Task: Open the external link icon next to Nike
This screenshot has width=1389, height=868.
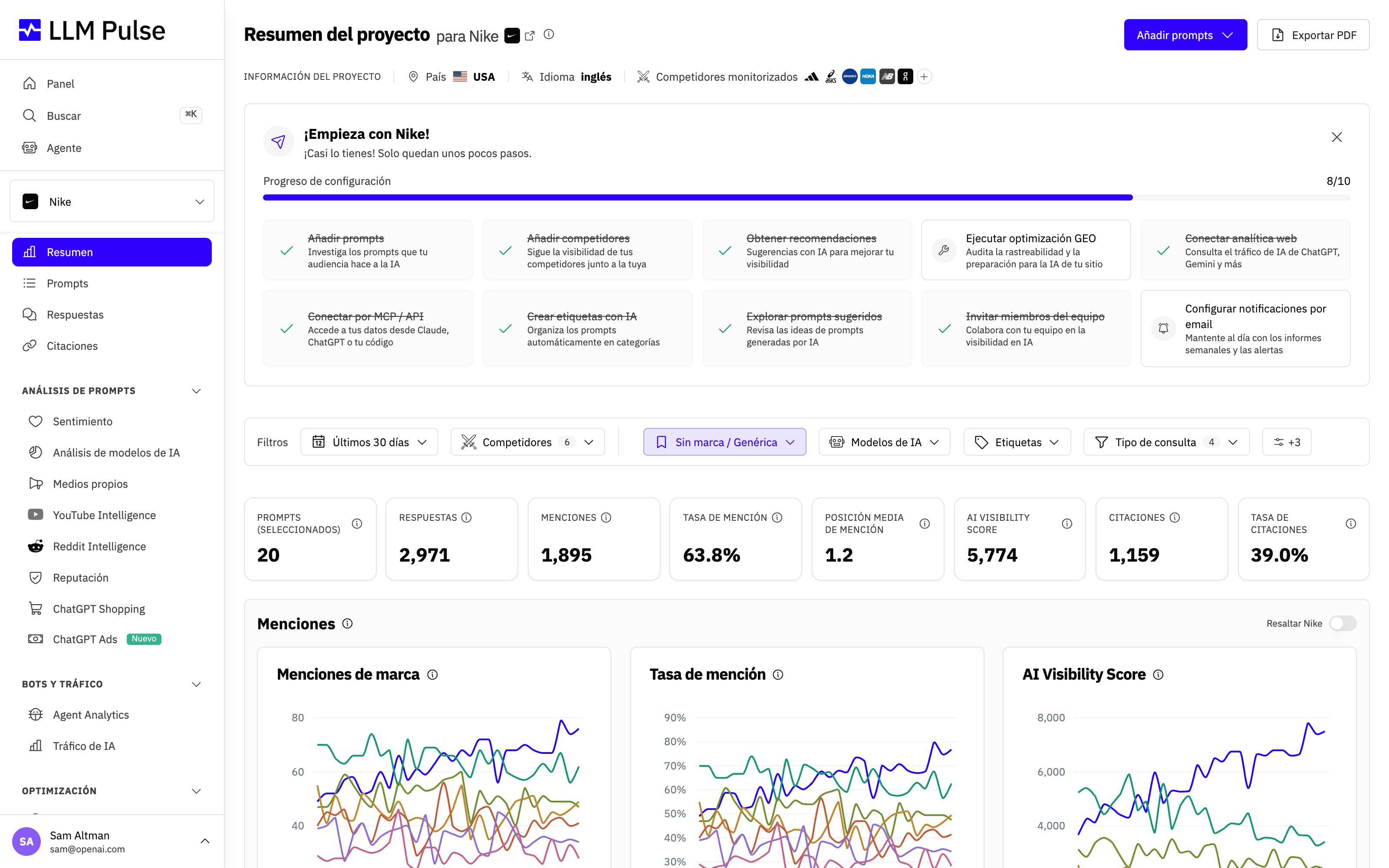Action: tap(530, 36)
